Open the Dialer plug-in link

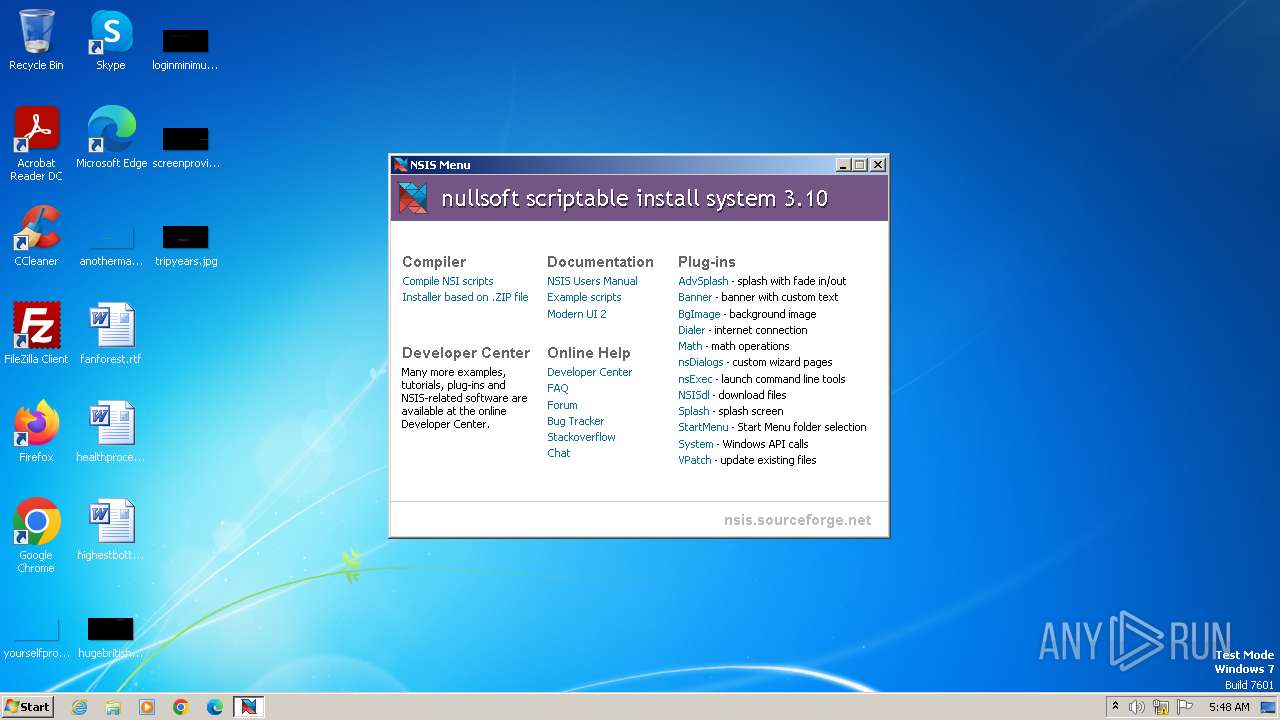691,330
